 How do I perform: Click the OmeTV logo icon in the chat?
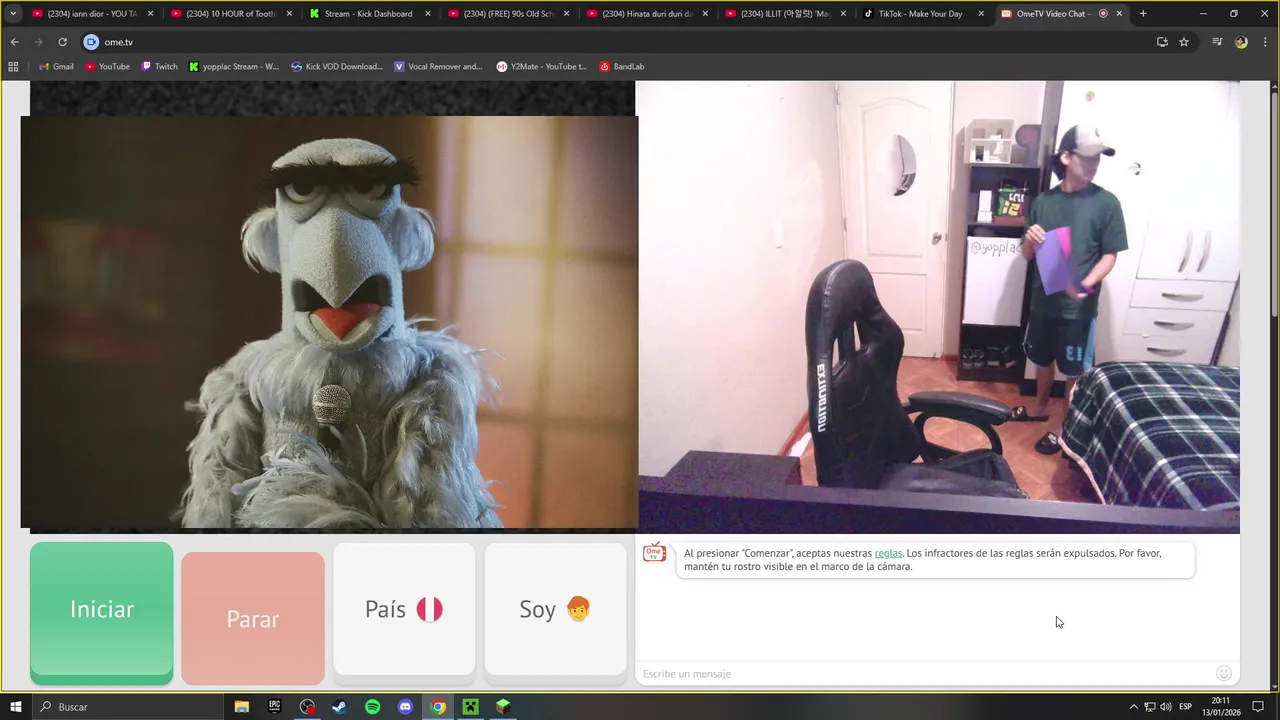pos(654,552)
